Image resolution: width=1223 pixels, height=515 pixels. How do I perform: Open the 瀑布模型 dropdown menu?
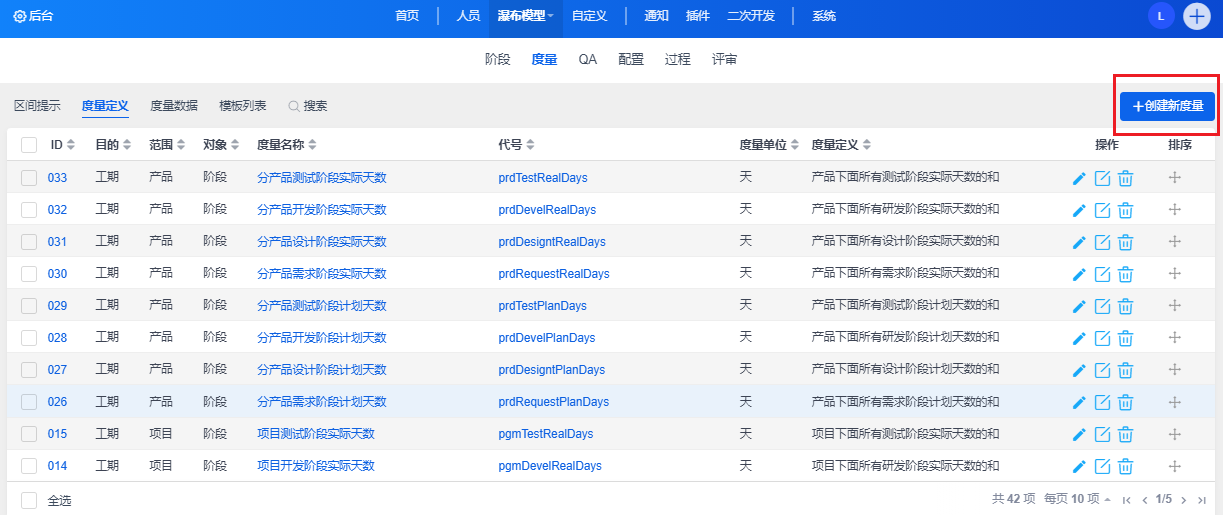525,16
